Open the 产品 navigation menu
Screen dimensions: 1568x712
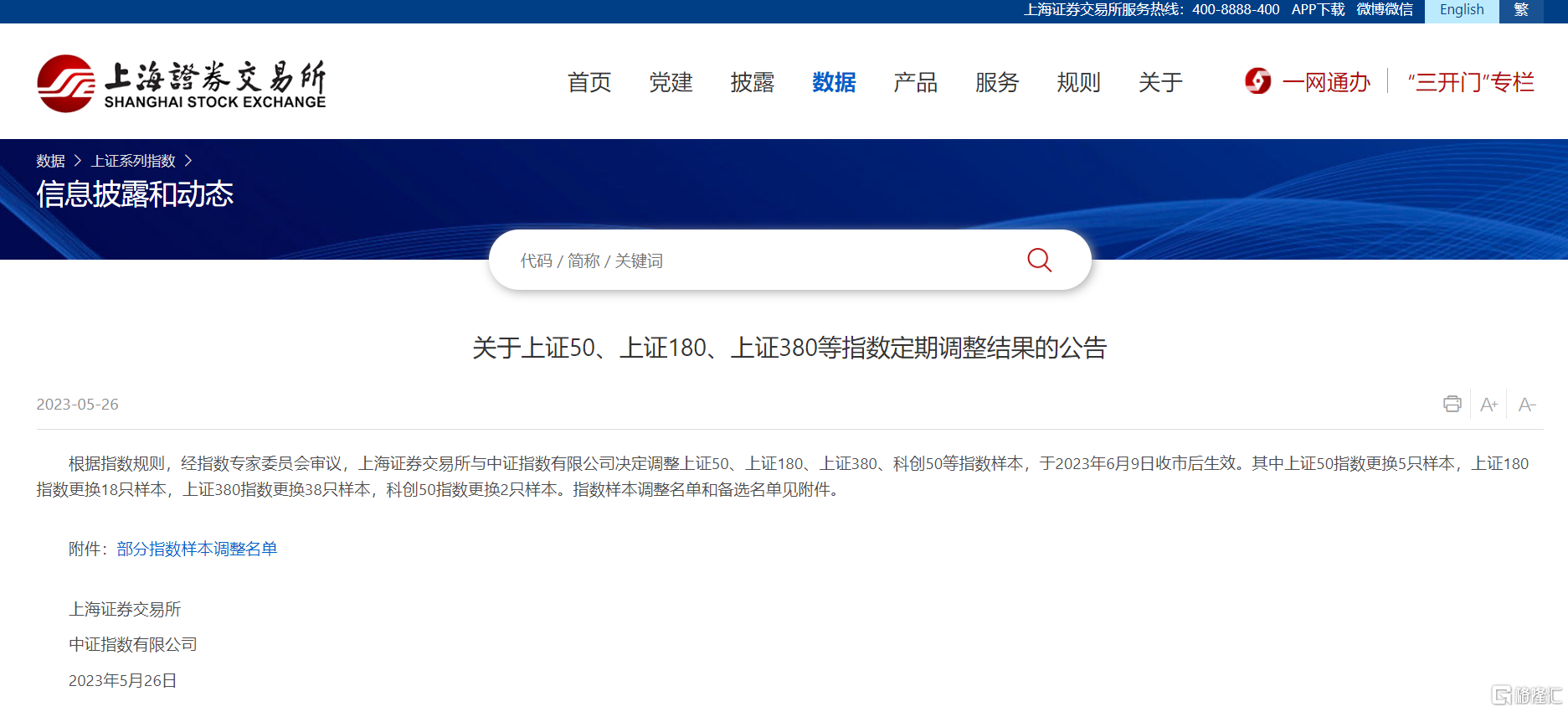(915, 82)
